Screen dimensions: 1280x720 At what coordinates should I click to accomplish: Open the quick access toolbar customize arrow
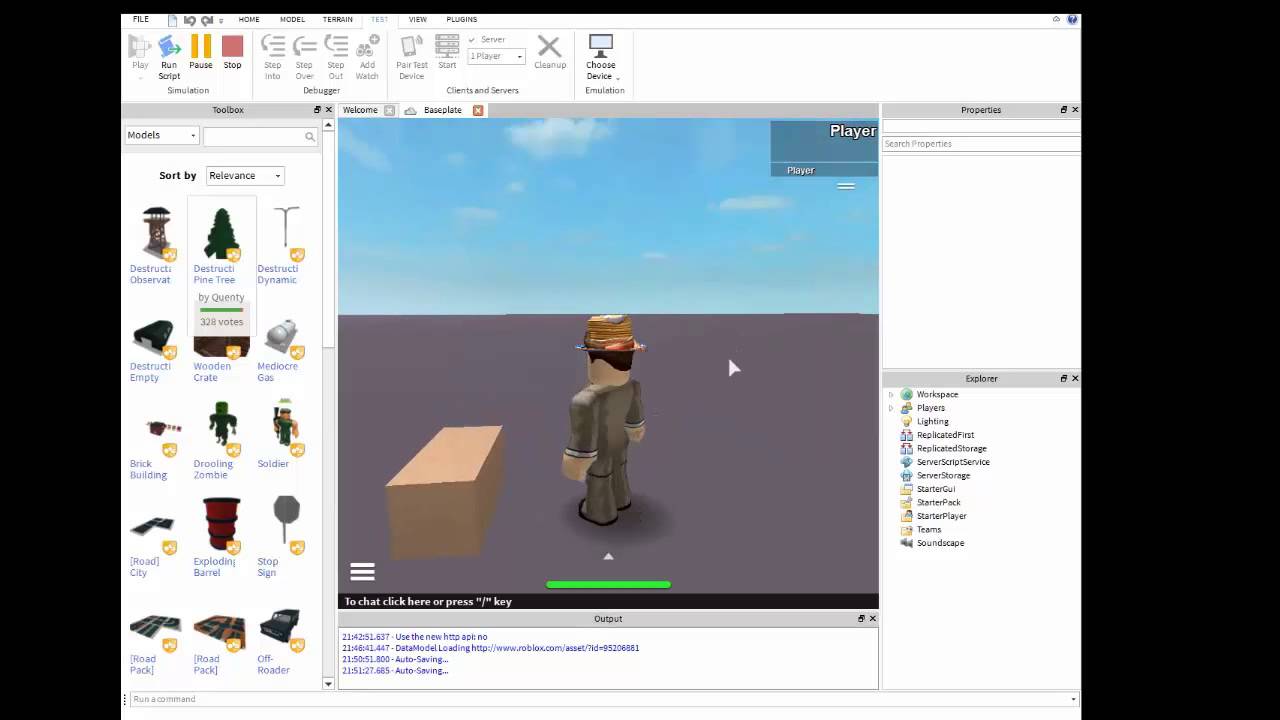tap(221, 20)
